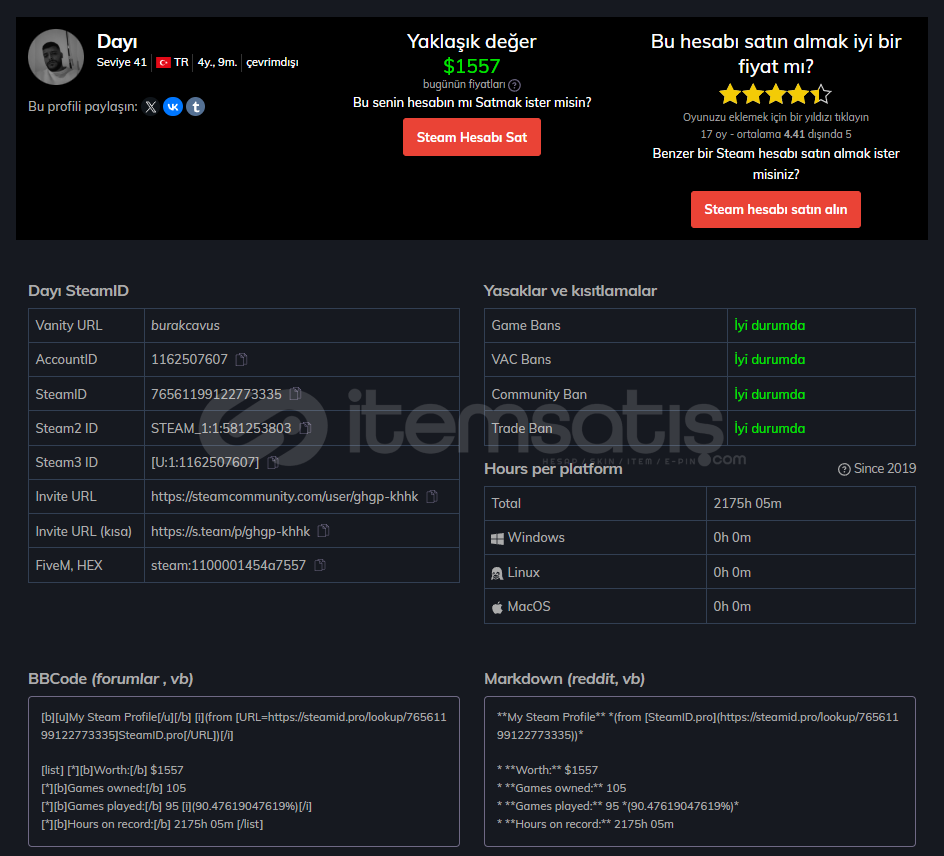Copy the Steam2 ID value
Image resolution: width=944 pixels, height=856 pixels.
[305, 428]
